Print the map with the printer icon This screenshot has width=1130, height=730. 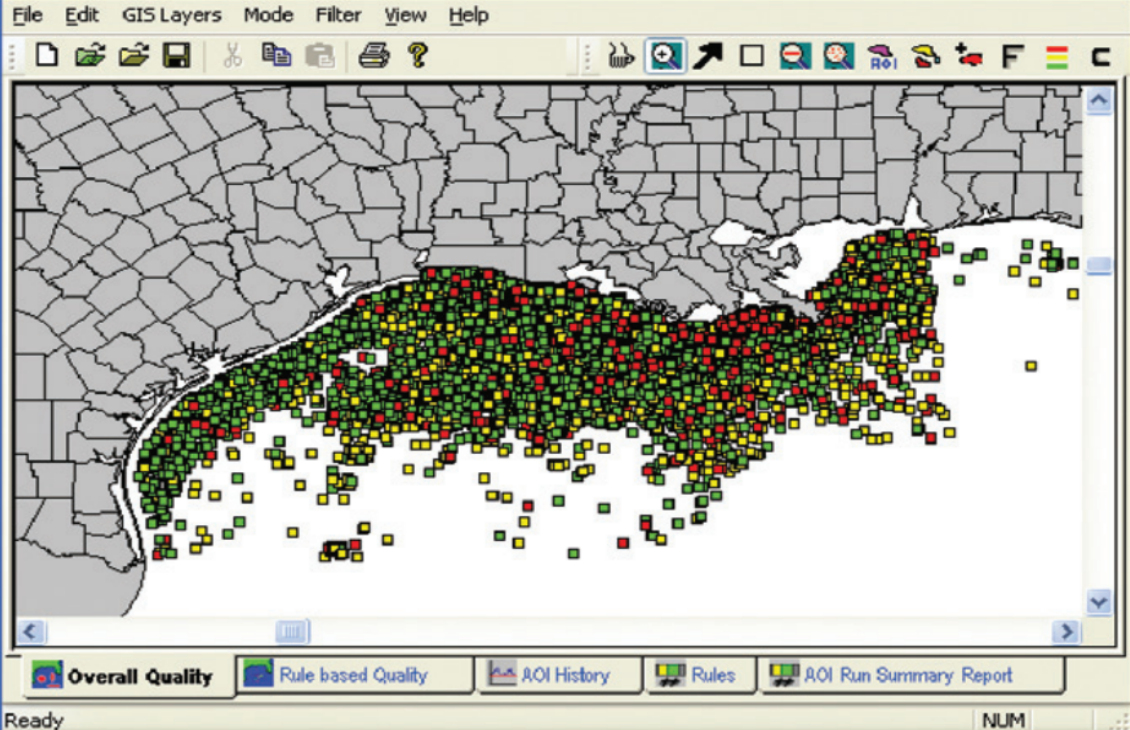[x=374, y=55]
